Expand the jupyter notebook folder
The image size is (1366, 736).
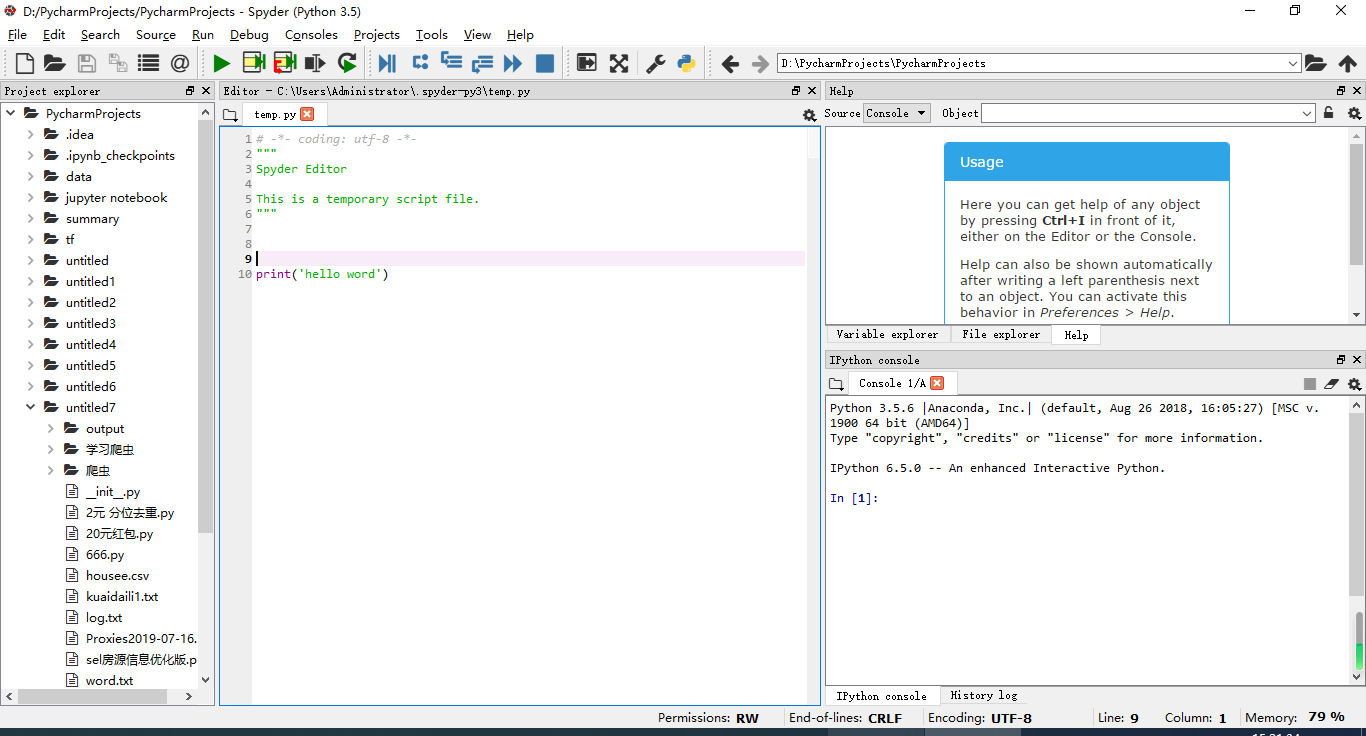[31, 197]
